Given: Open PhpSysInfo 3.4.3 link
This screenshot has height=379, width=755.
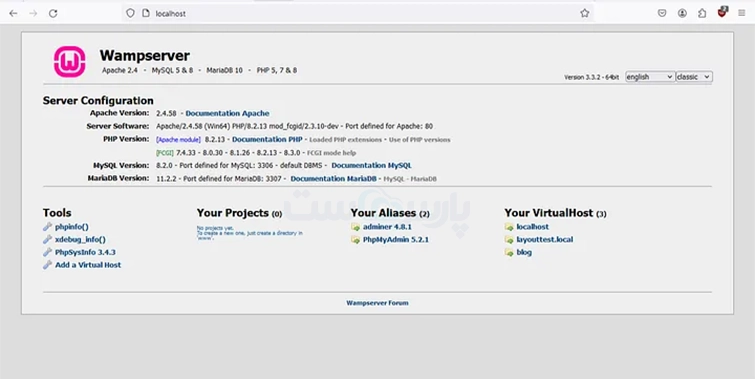Looking at the screenshot, I should click(x=85, y=252).
